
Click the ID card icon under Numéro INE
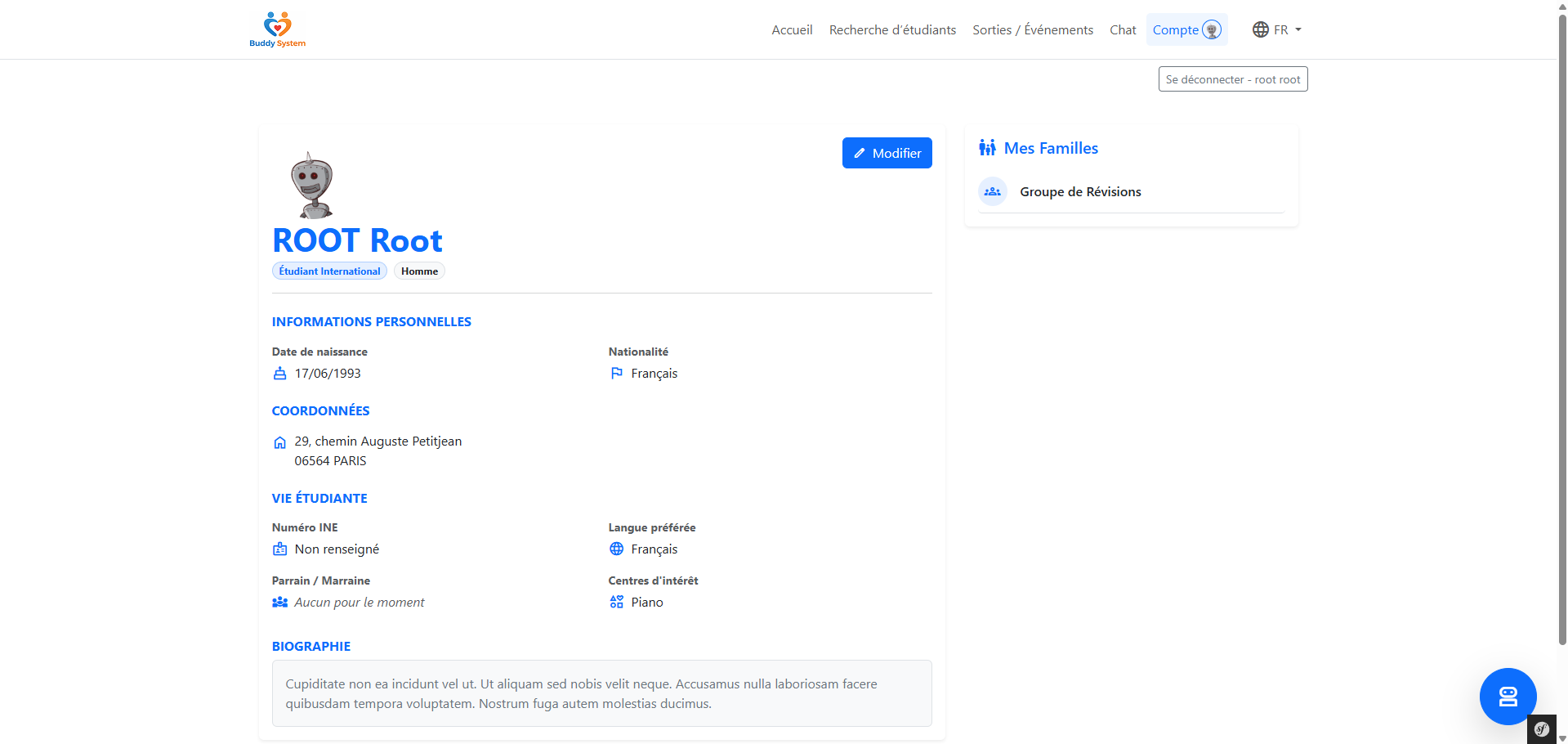pyautogui.click(x=279, y=549)
